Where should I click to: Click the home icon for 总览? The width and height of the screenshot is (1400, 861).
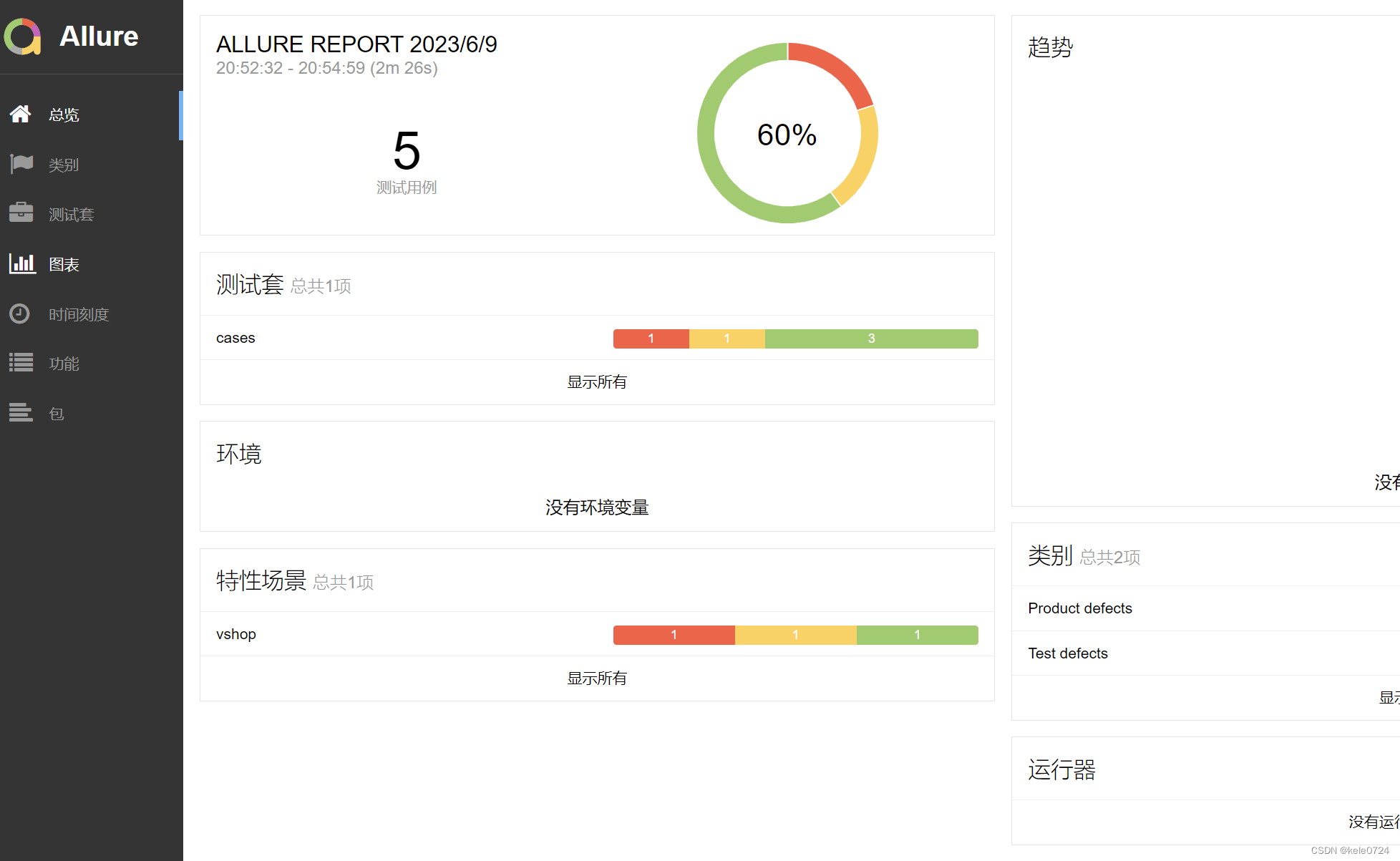tap(21, 114)
